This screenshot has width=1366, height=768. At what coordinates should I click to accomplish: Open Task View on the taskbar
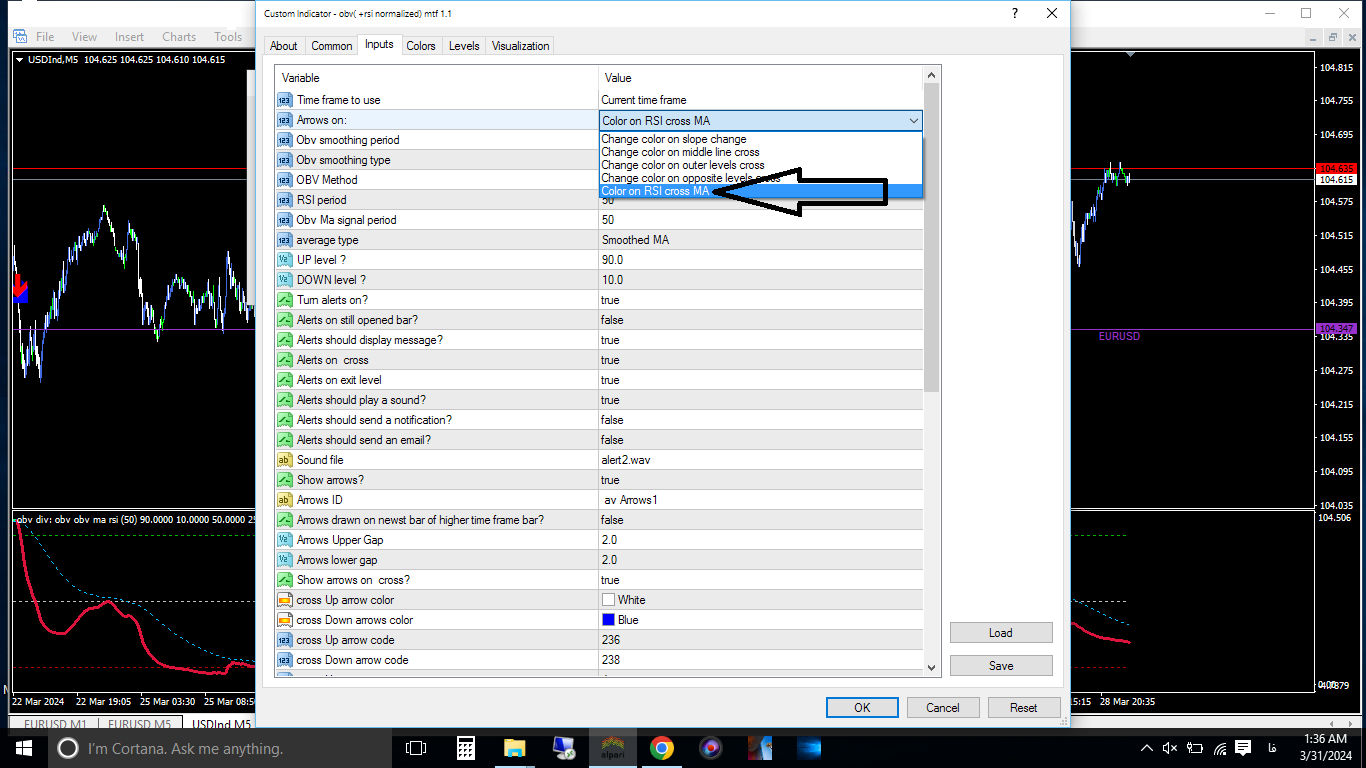coord(416,748)
